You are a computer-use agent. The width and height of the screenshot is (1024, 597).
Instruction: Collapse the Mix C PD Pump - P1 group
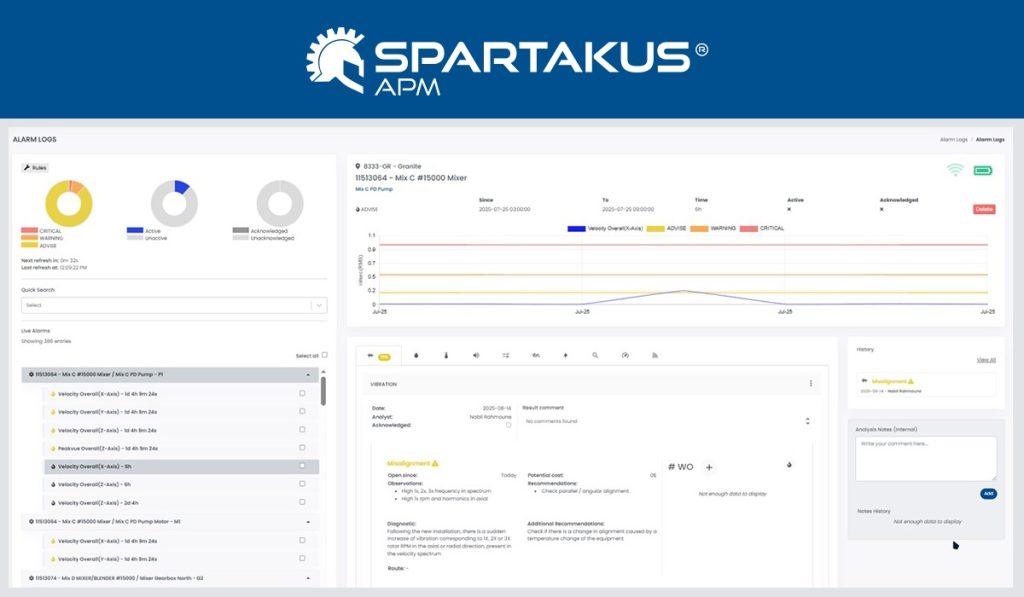(x=308, y=375)
